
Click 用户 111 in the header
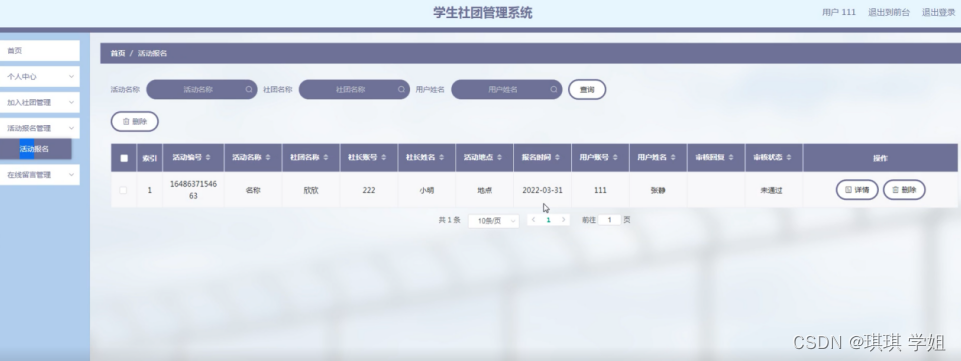tap(838, 12)
